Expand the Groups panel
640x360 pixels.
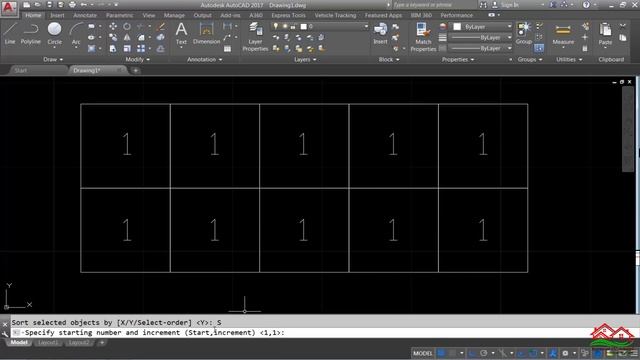pos(530,60)
